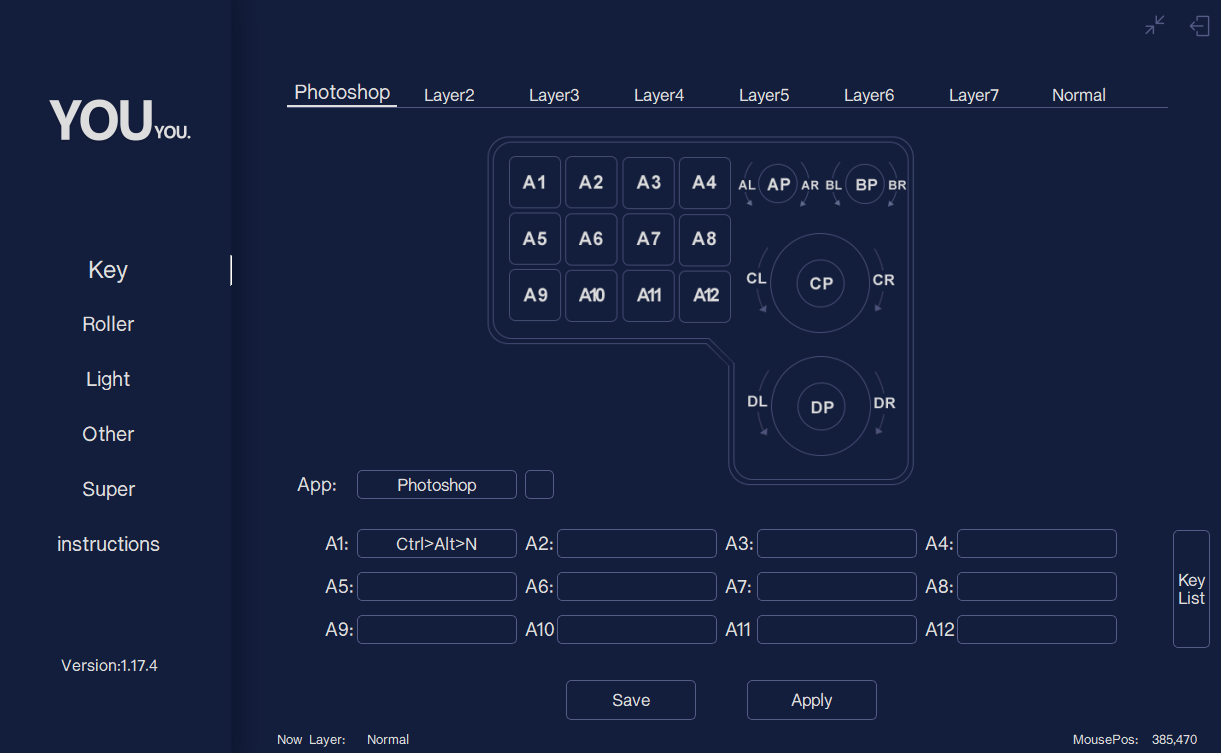This screenshot has width=1221, height=753.
Task: Select the A3 key on device diagram
Action: tap(648, 182)
